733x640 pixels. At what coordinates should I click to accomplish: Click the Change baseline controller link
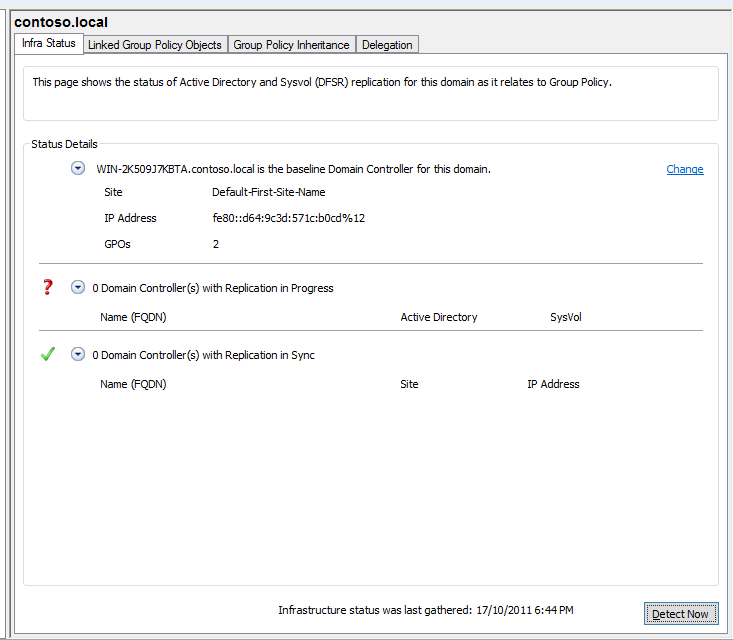[x=684, y=170]
